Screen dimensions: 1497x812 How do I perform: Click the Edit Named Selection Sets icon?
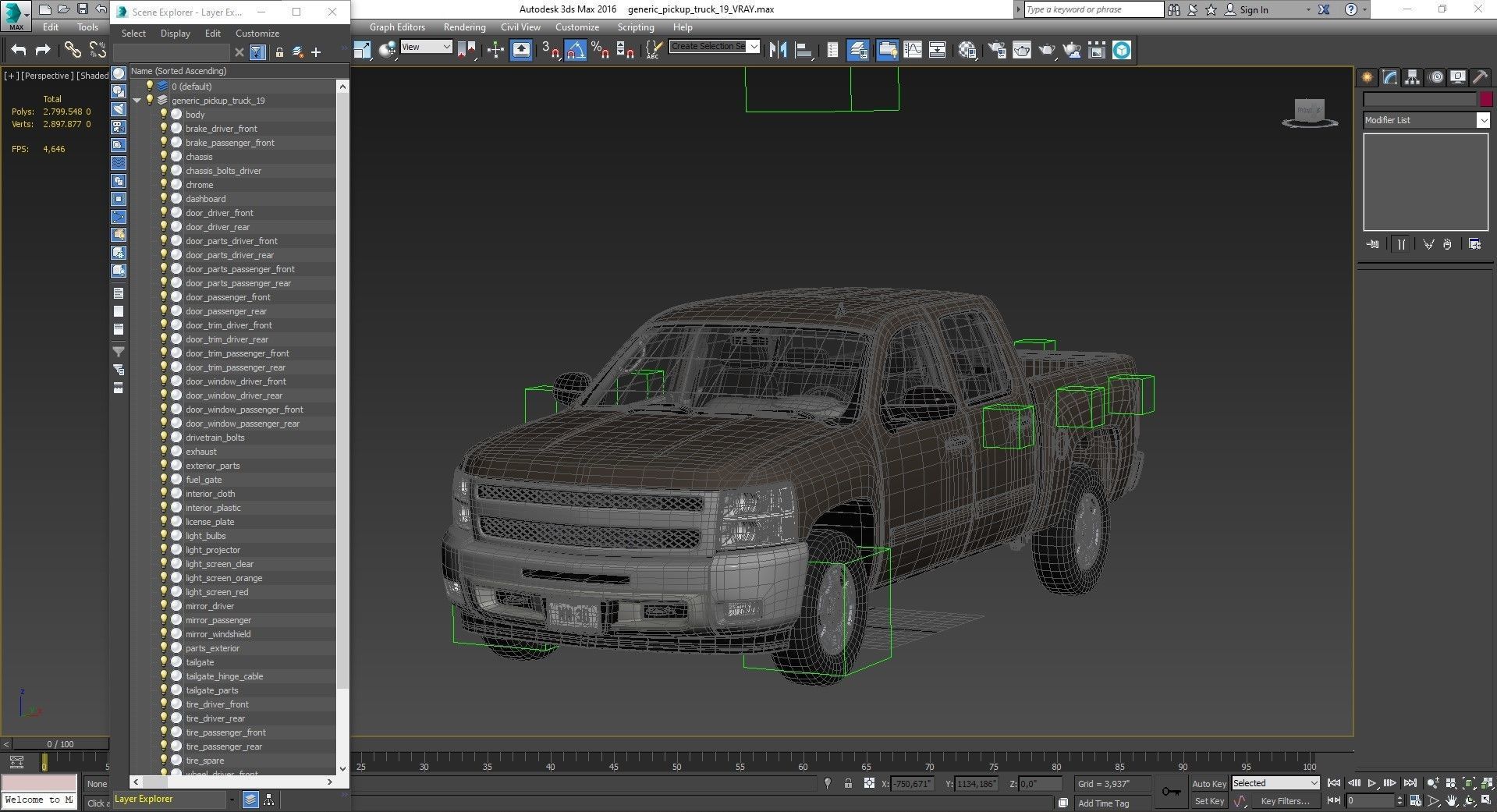654,50
